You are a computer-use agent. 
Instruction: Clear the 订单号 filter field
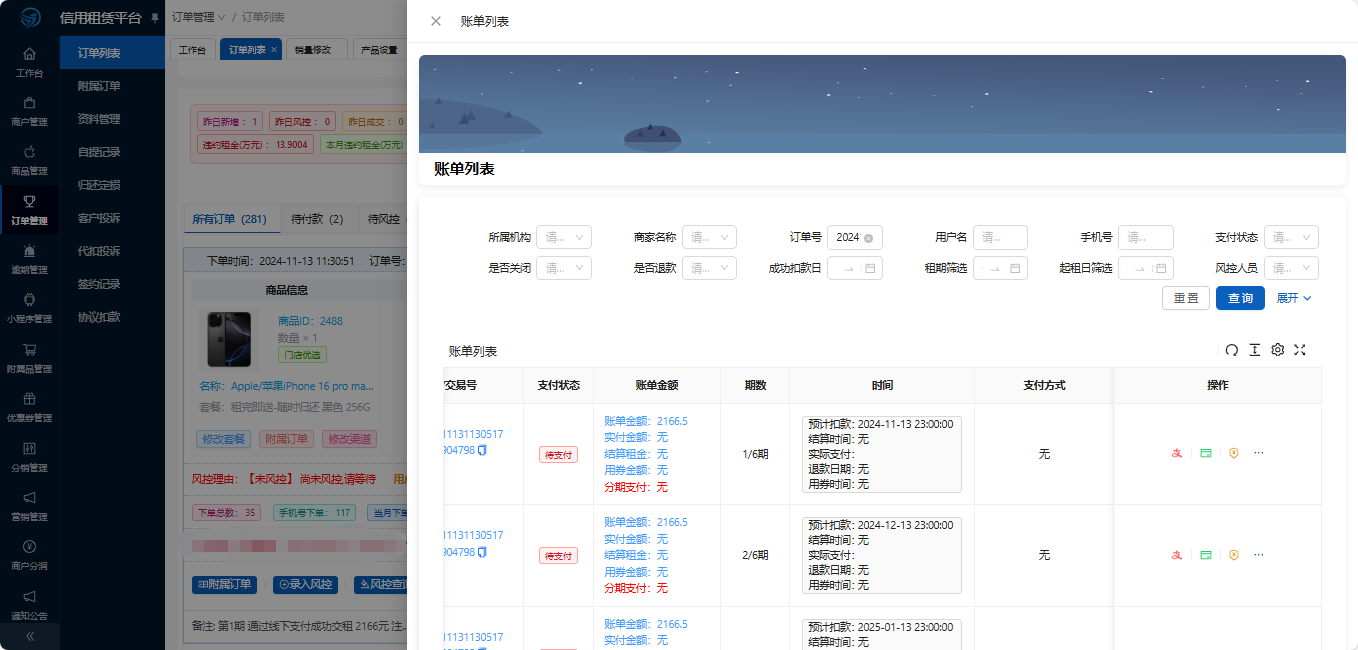(x=868, y=238)
